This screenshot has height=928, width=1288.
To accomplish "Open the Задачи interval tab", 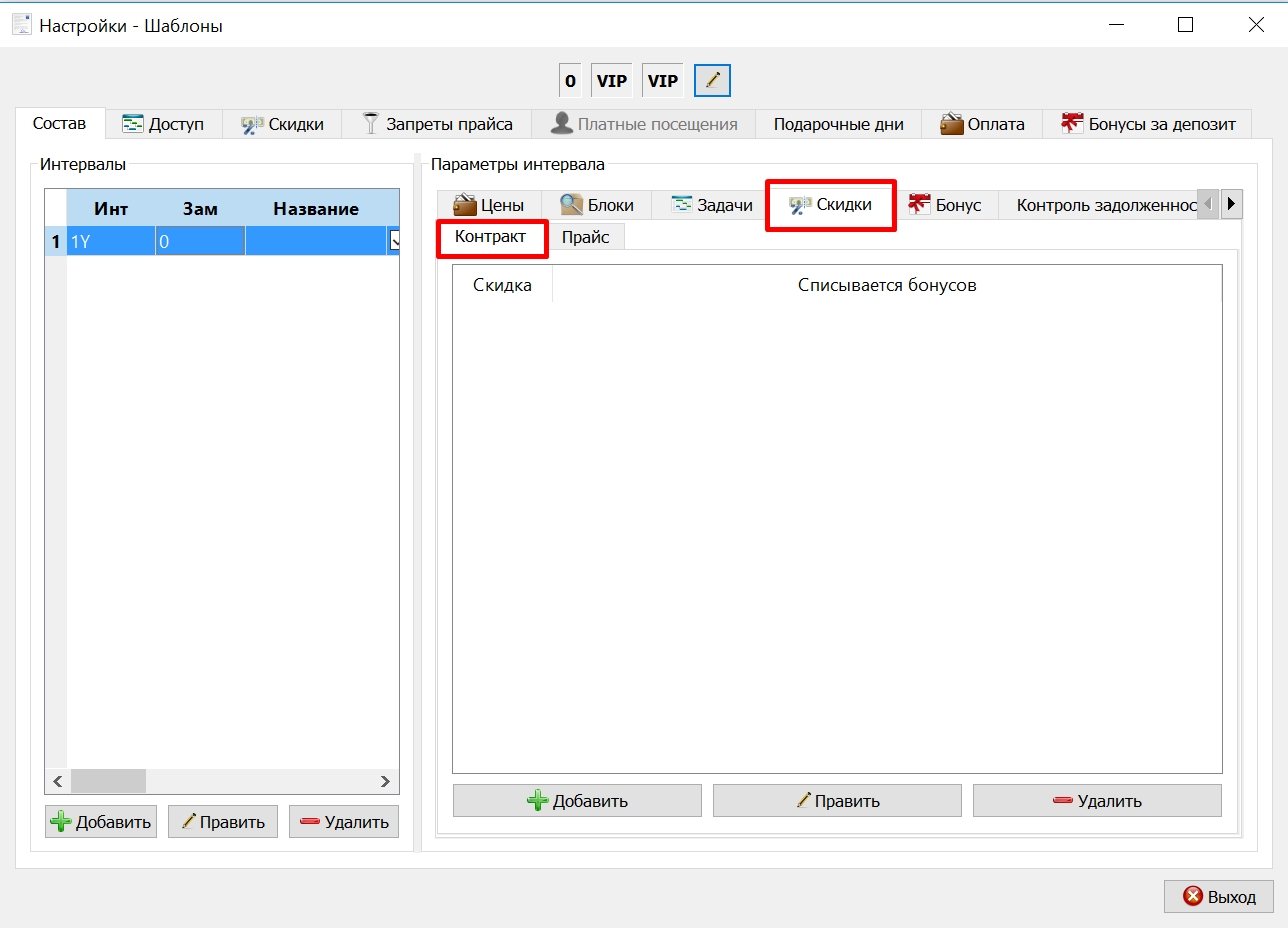I will pyautogui.click(x=712, y=205).
